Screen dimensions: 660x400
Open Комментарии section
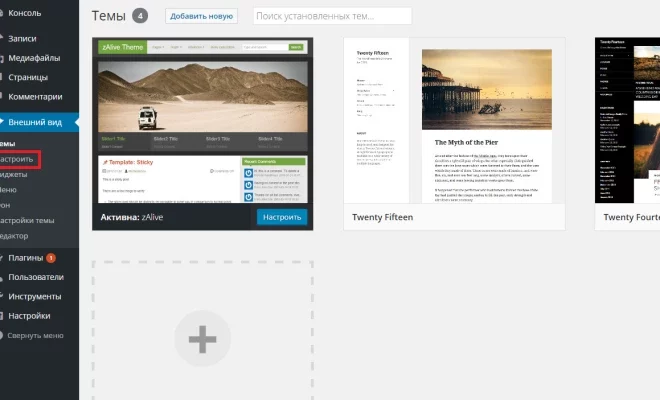(x=35, y=97)
